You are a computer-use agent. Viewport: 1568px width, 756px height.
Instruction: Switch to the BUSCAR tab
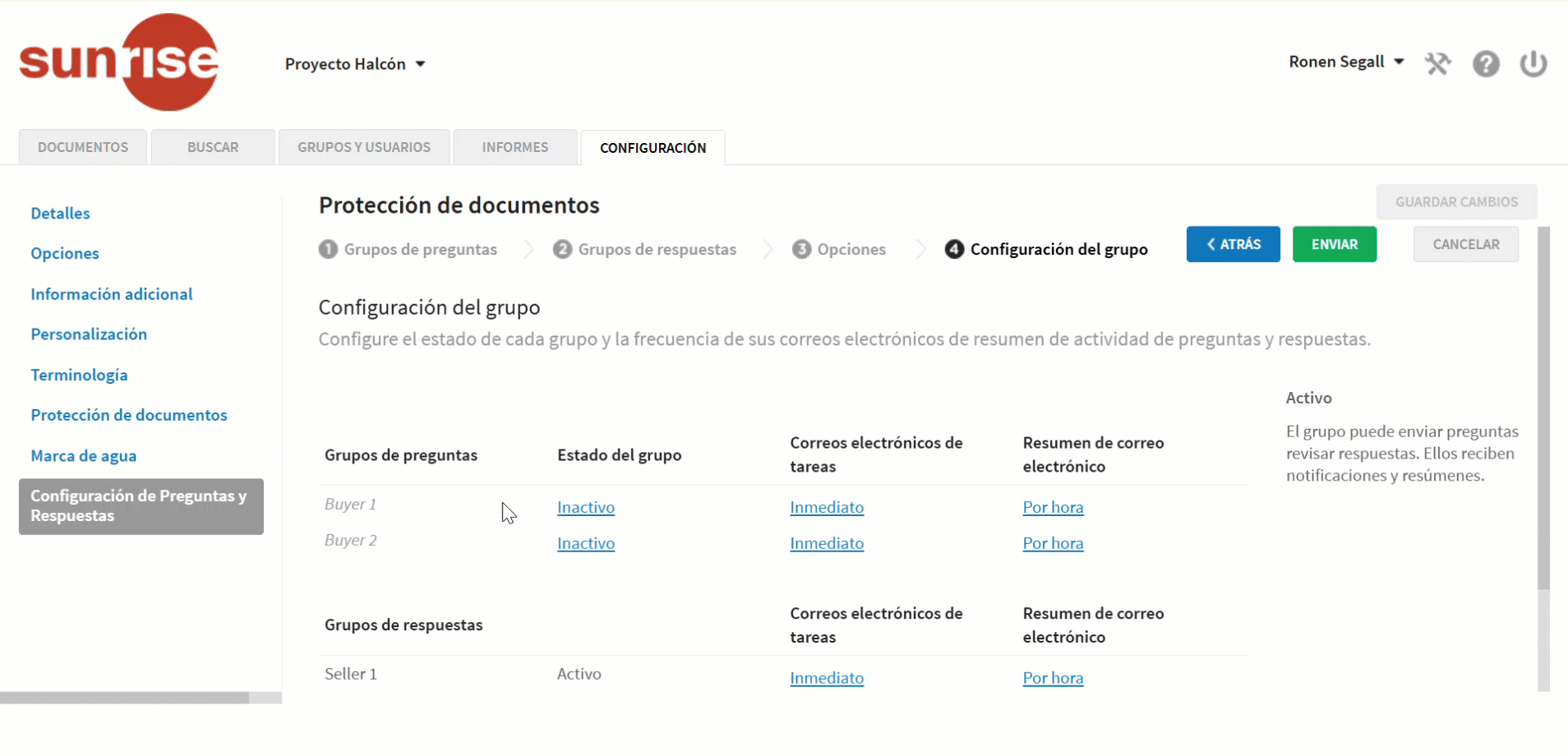coord(213,147)
